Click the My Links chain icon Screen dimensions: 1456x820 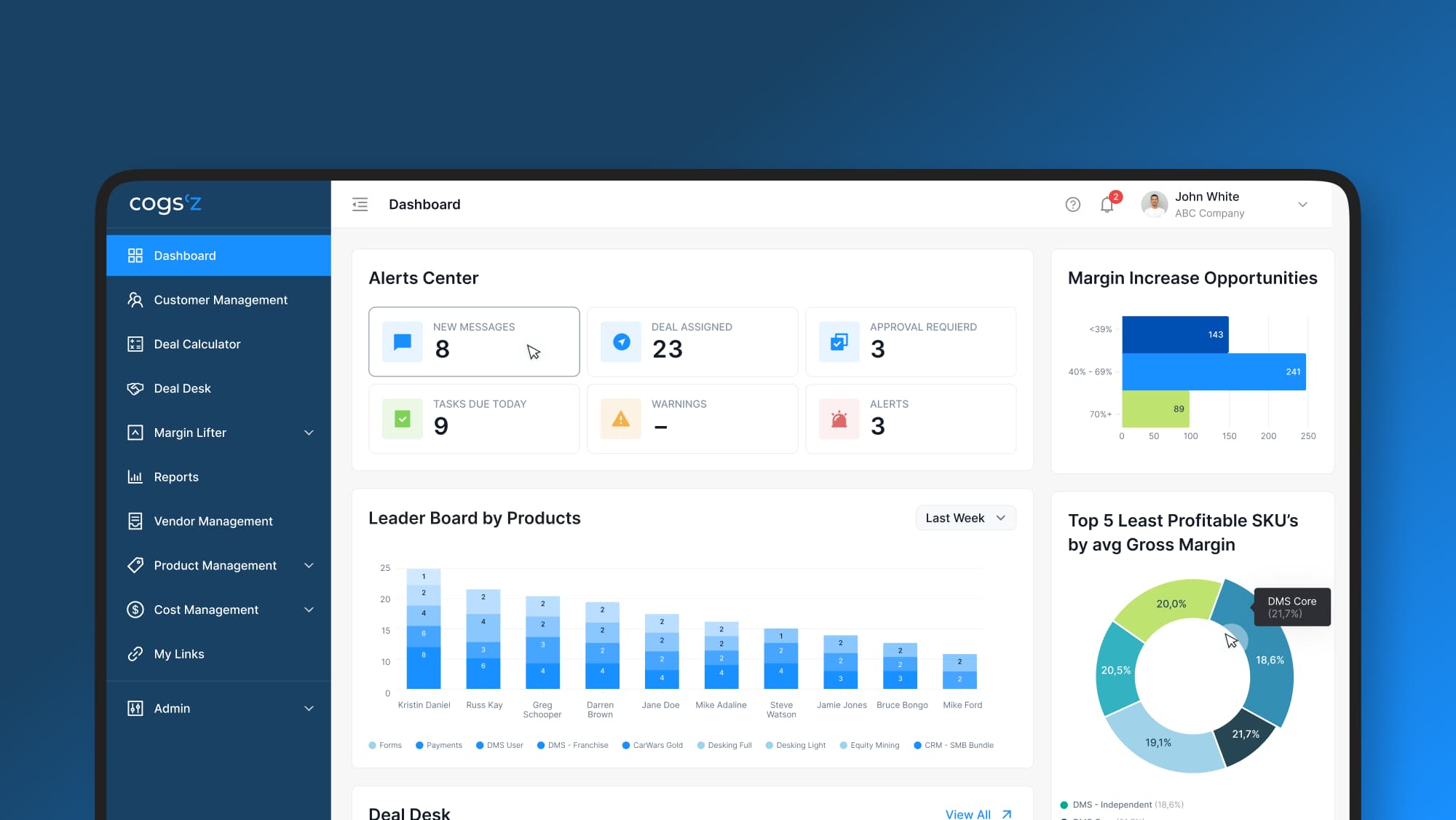(x=135, y=654)
